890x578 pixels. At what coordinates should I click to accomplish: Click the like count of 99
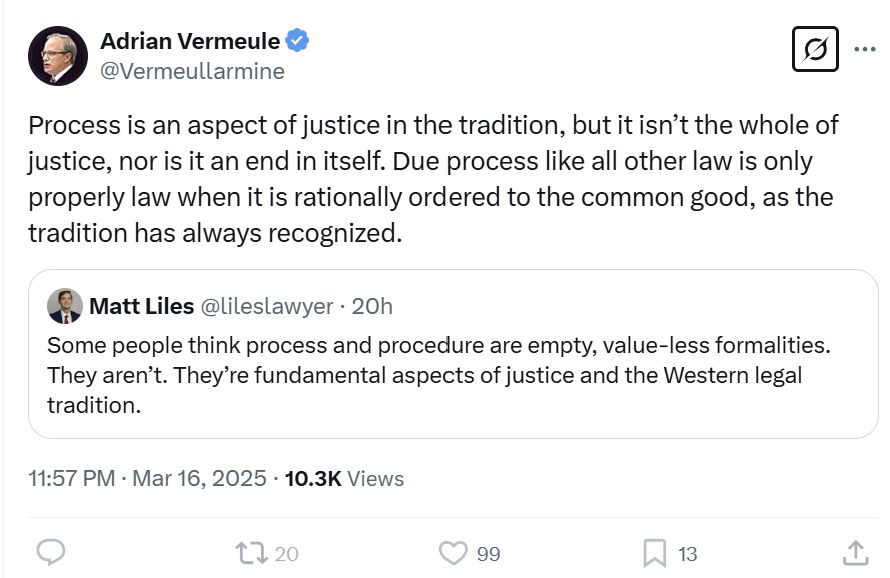click(488, 553)
